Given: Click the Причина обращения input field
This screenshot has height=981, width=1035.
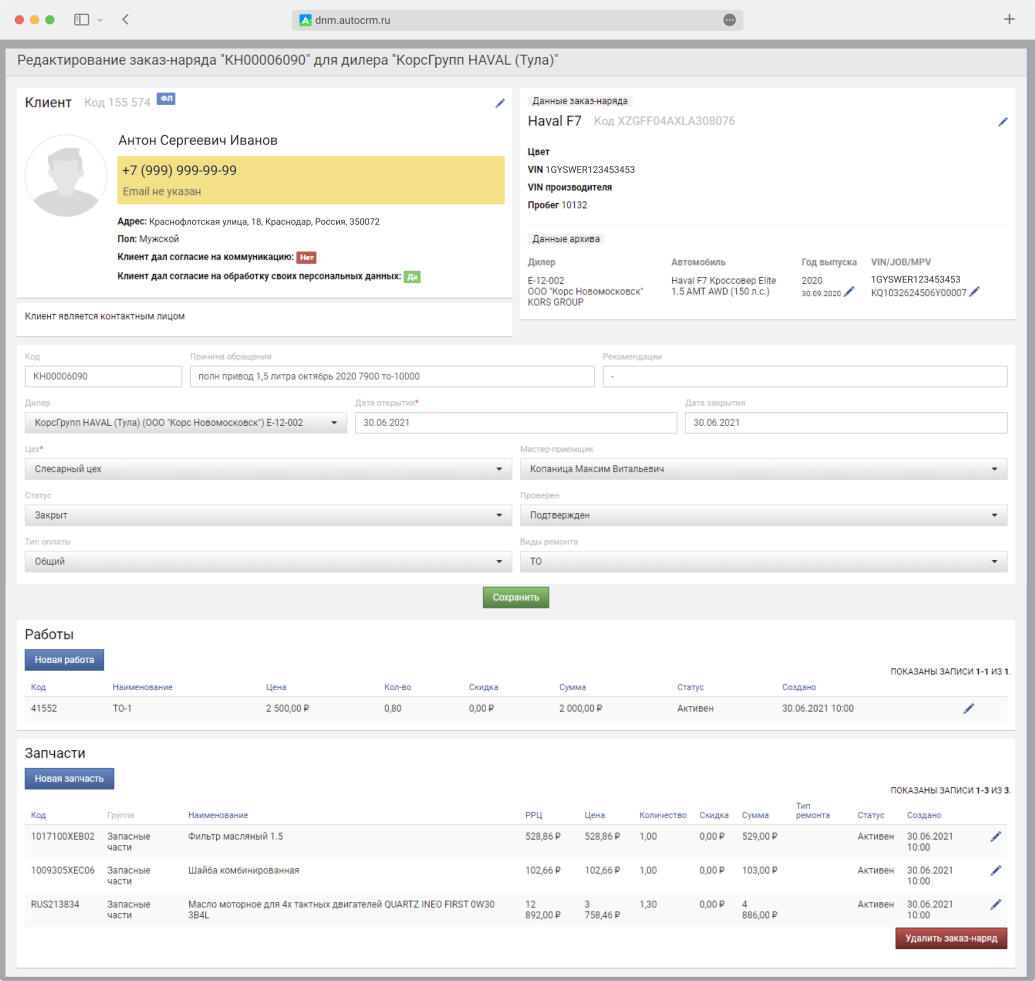Looking at the screenshot, I should pos(391,377).
